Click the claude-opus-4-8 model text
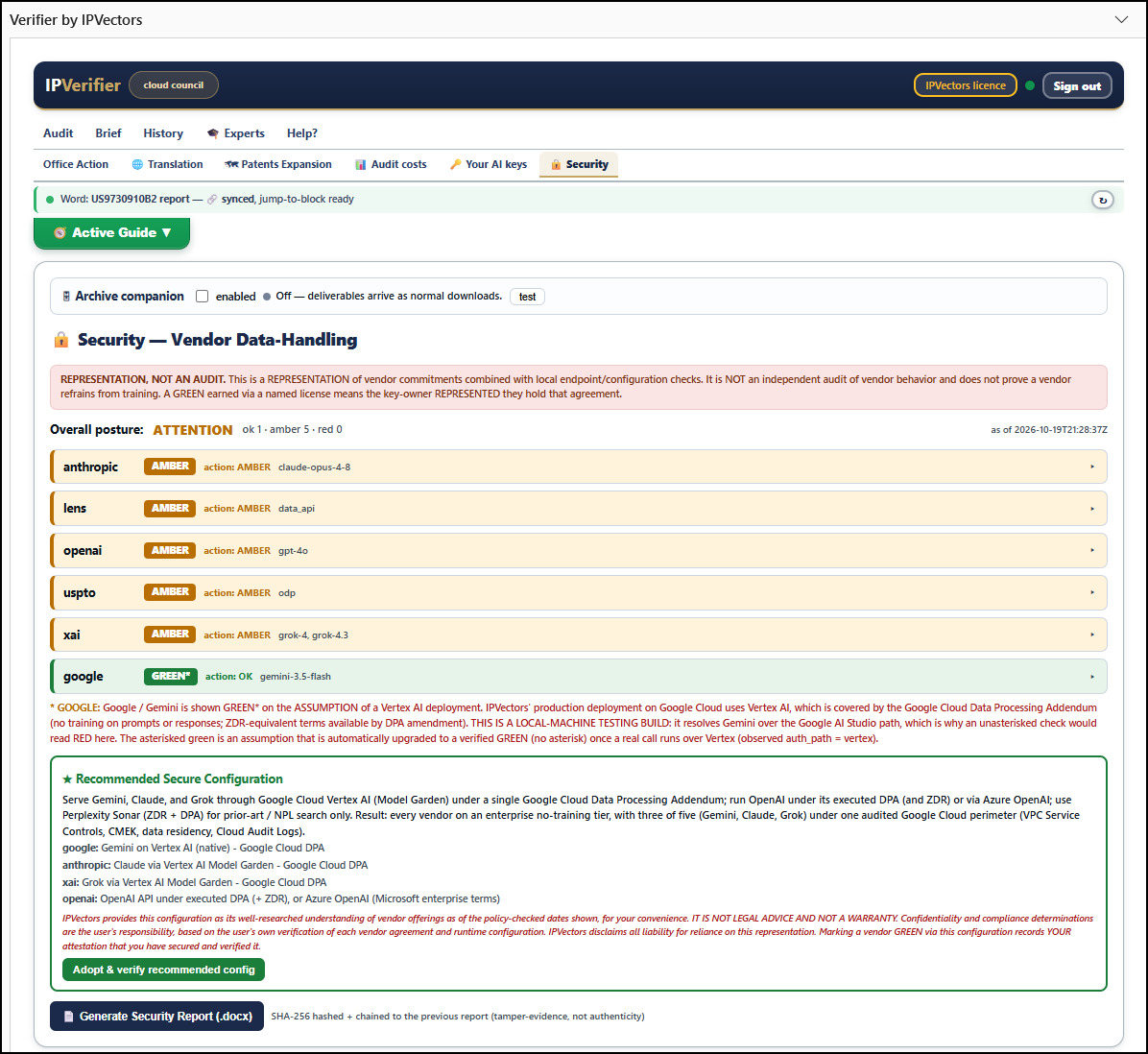Image resolution: width=1148 pixels, height=1054 pixels. [314, 467]
